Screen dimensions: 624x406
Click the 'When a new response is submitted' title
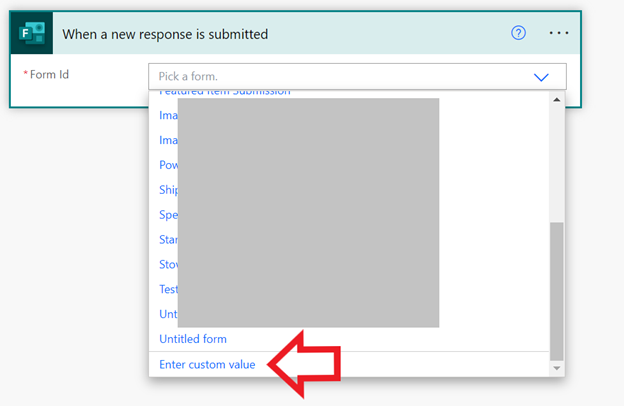point(165,34)
